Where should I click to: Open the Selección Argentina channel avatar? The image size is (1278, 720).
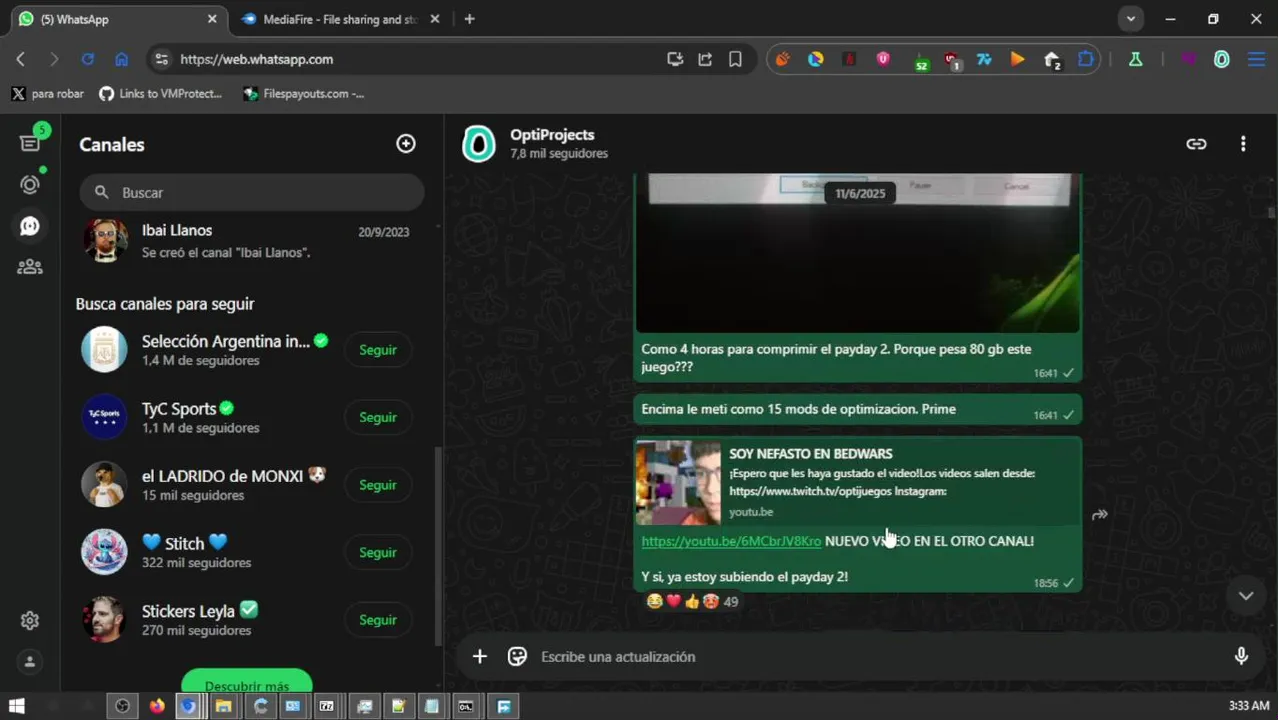coord(104,349)
